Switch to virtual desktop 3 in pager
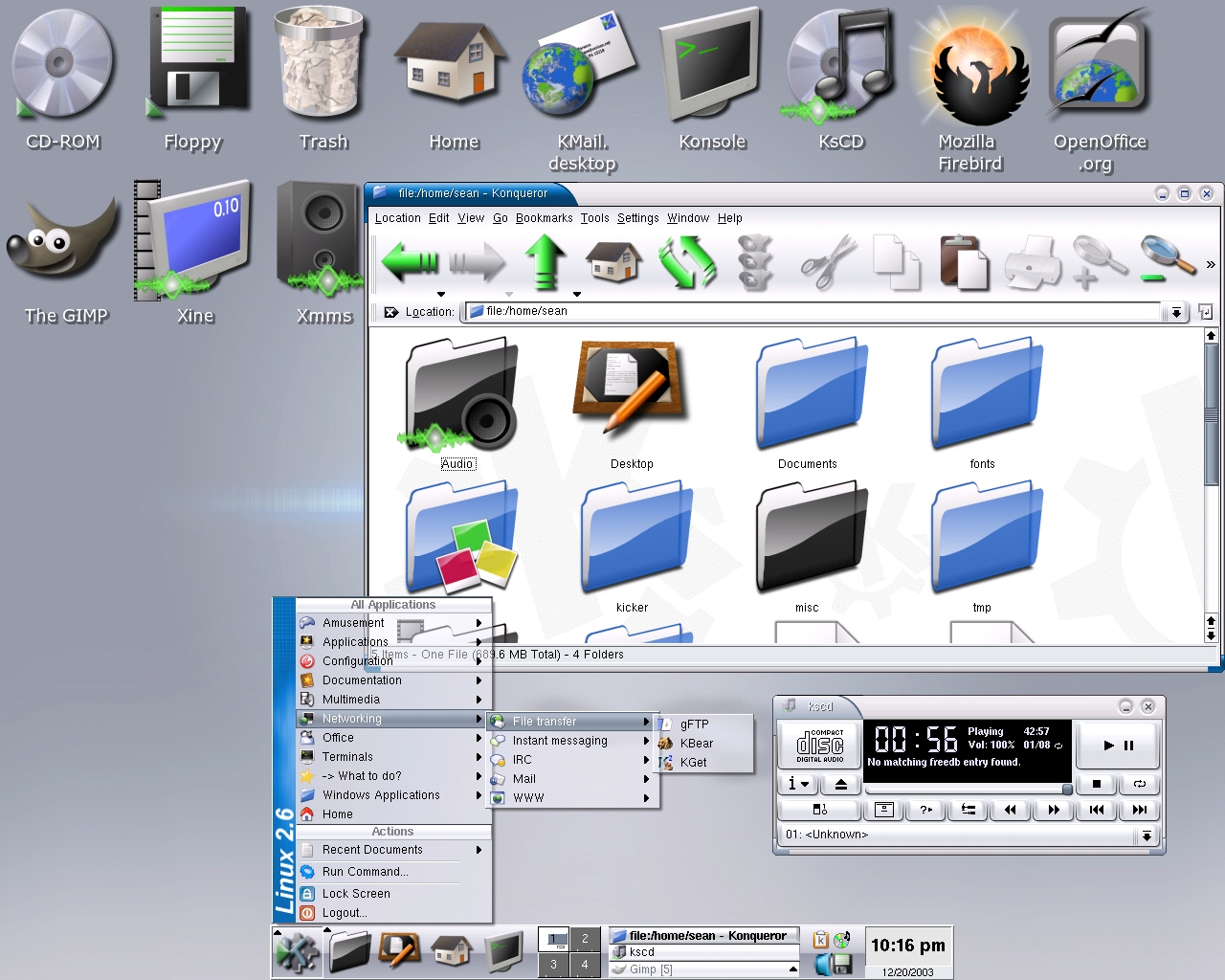The image size is (1225, 980). click(x=553, y=964)
